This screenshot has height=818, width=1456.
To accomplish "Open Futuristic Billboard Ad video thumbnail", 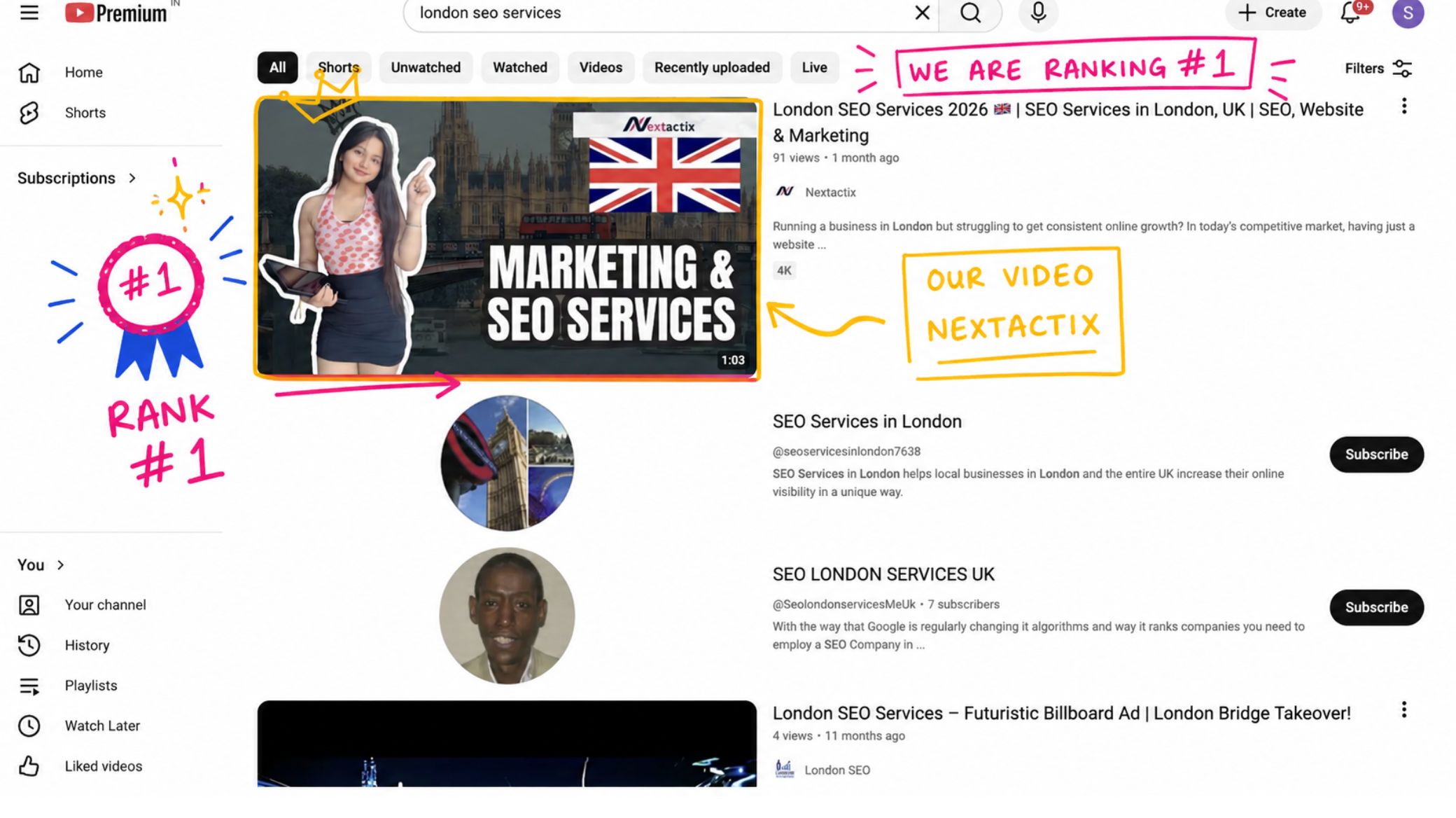I will (507, 744).
